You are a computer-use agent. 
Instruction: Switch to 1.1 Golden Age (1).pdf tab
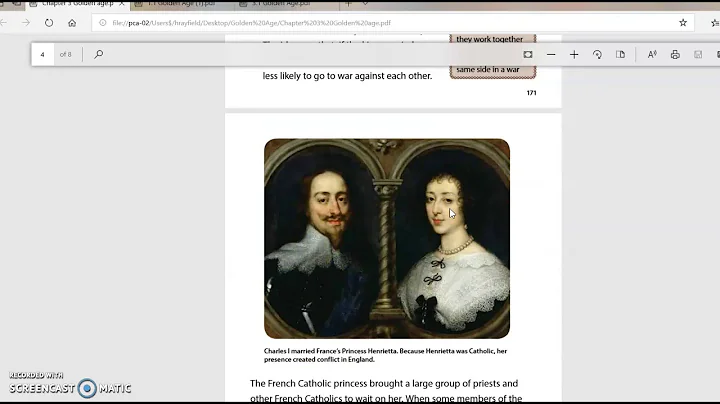181,4
